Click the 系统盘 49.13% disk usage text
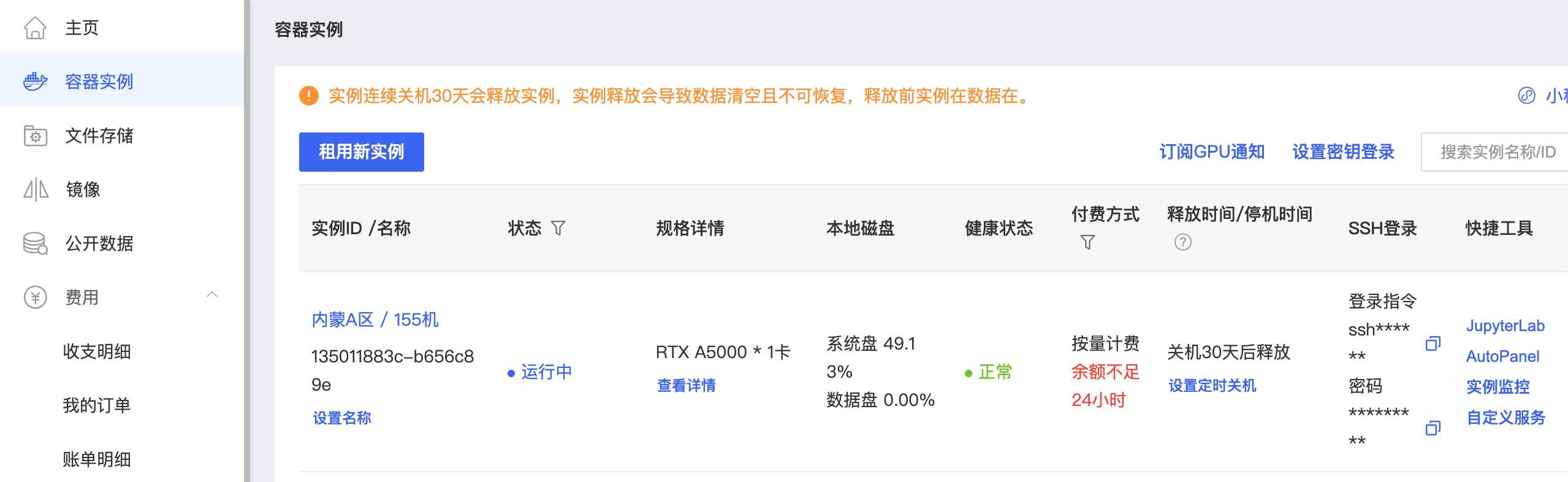 [x=871, y=358]
